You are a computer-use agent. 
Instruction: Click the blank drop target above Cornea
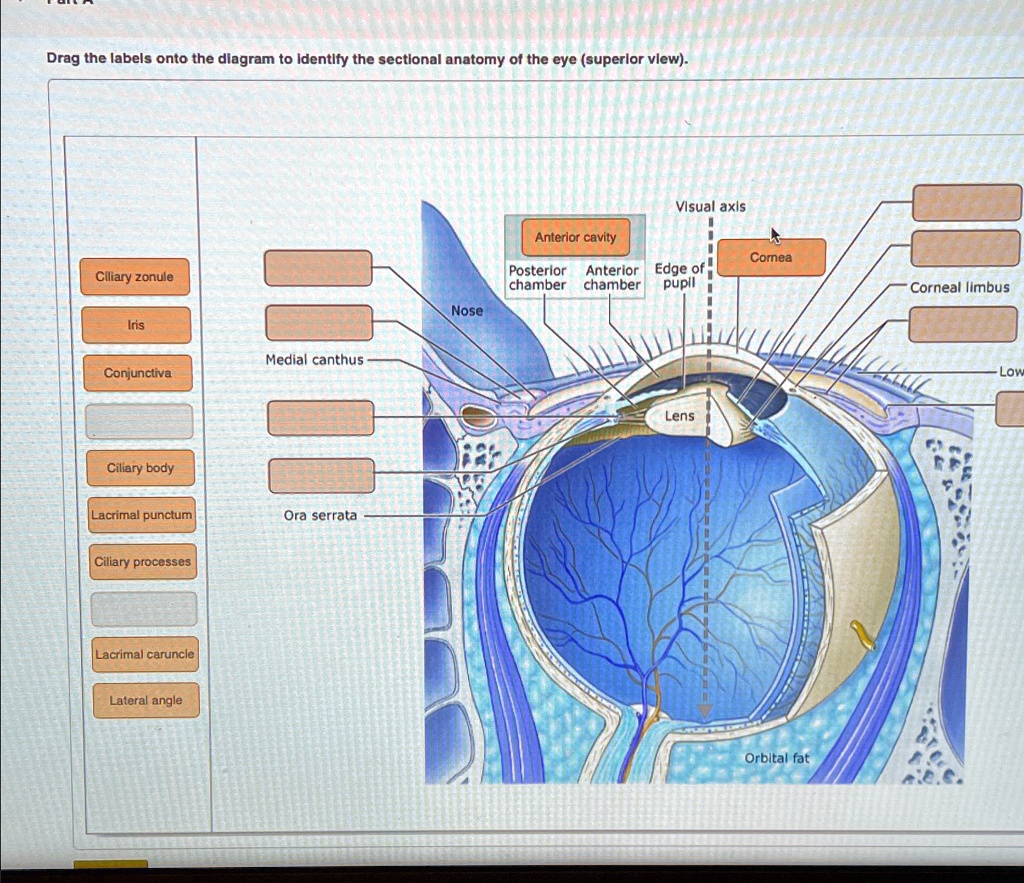[965, 202]
